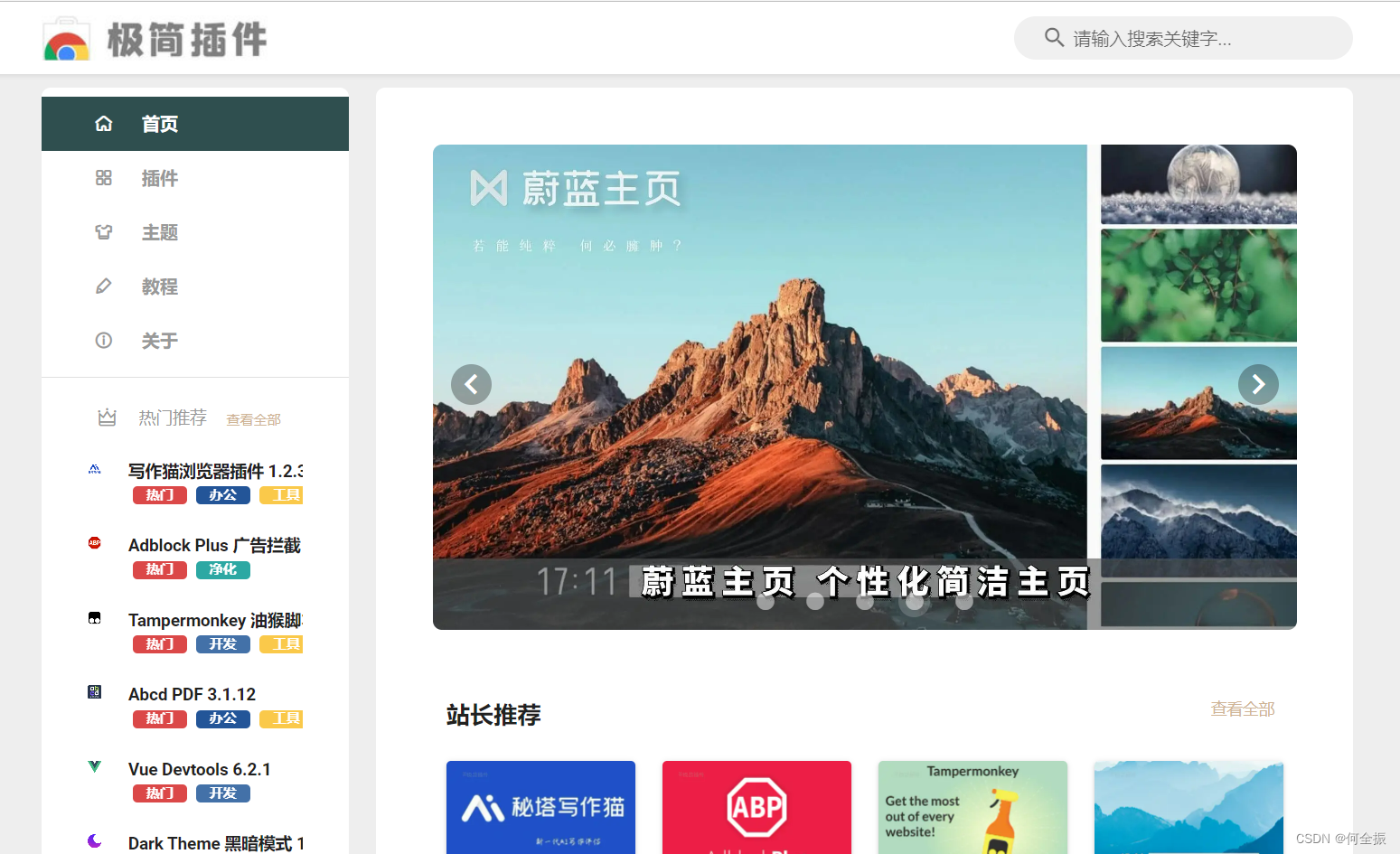Click the green Vue logo icon
The image size is (1400, 854).
click(95, 766)
